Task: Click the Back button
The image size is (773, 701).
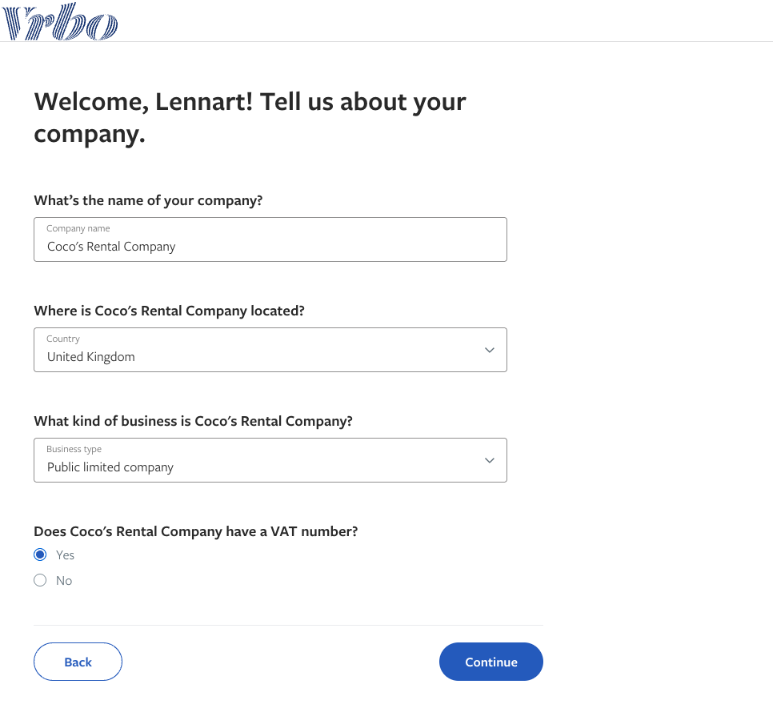Action: [78, 662]
